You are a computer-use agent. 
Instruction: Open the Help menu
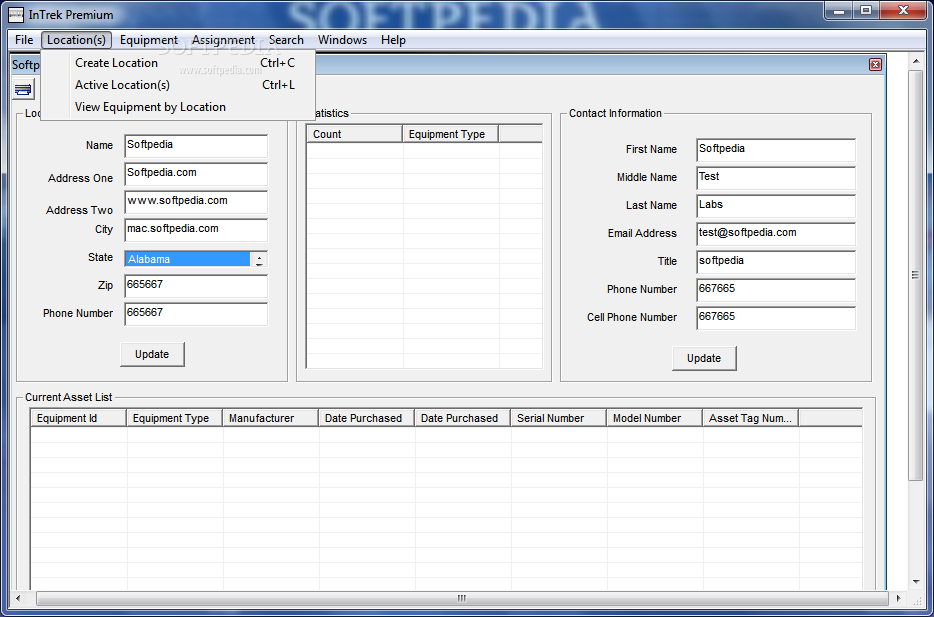[393, 40]
